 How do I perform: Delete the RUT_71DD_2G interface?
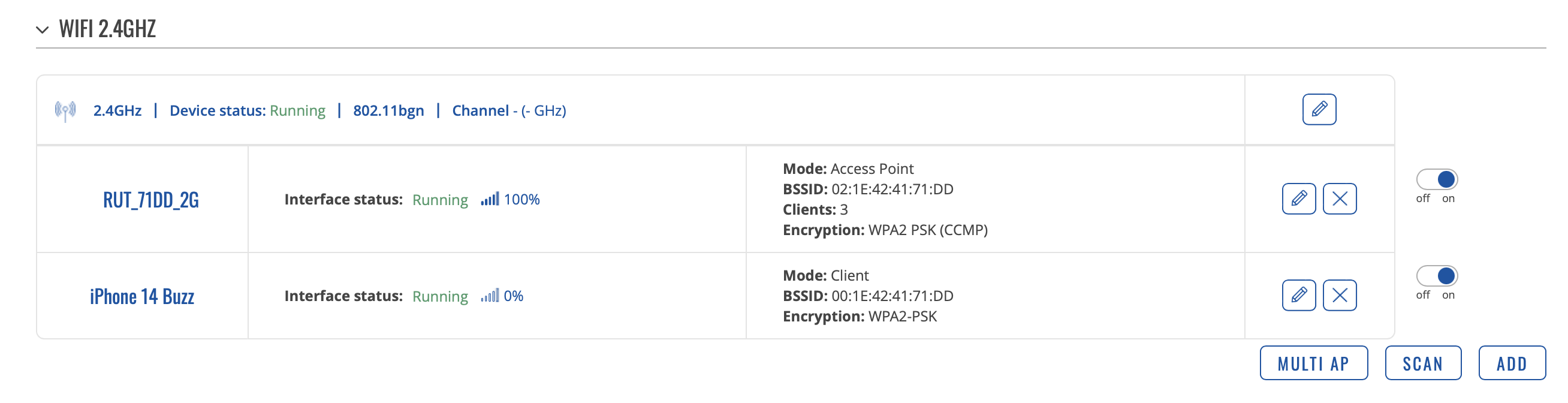pos(1340,199)
